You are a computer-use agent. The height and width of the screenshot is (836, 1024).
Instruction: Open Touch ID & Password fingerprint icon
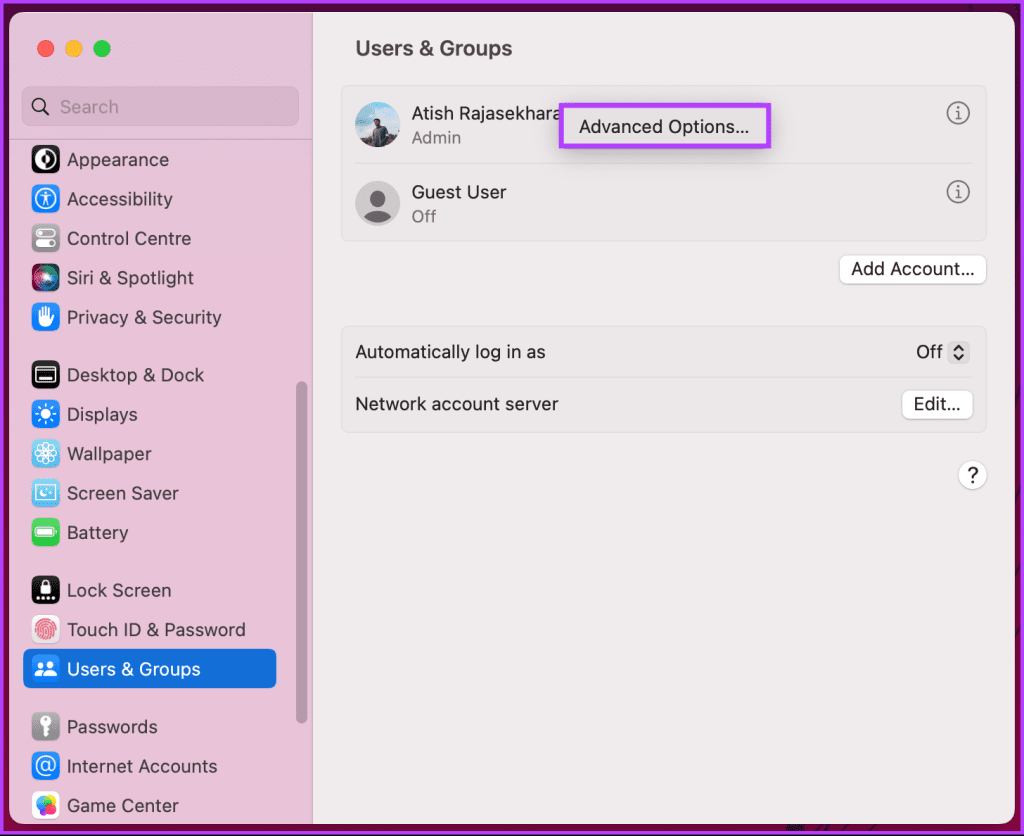[46, 630]
